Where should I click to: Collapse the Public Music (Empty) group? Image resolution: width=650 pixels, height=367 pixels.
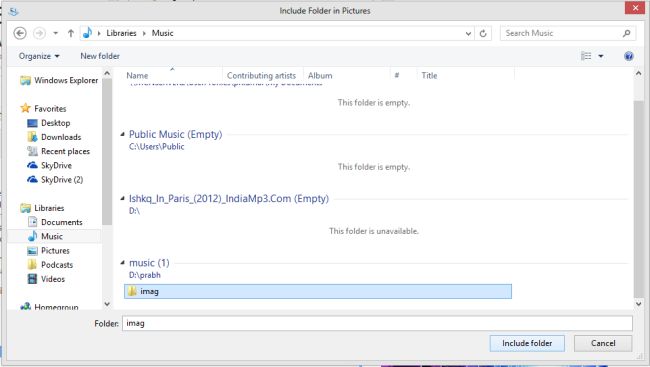(x=122, y=134)
